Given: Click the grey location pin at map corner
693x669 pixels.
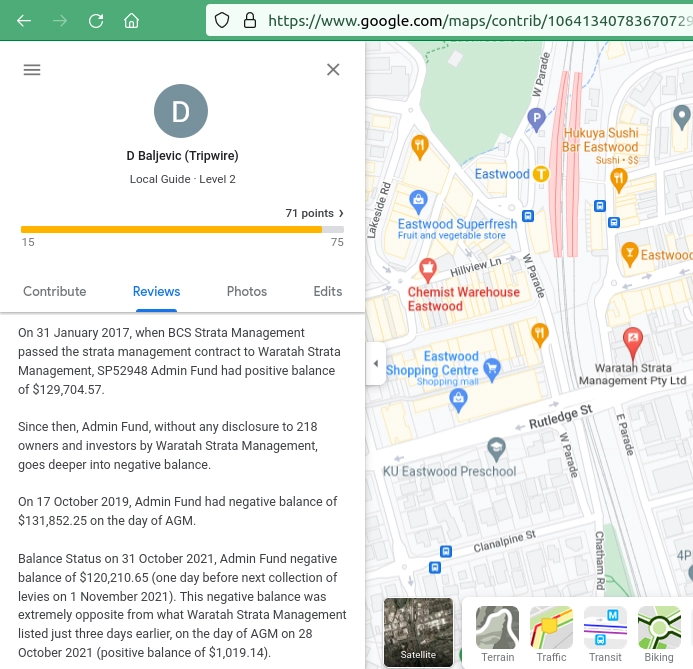Looking at the screenshot, I should pos(682,118).
